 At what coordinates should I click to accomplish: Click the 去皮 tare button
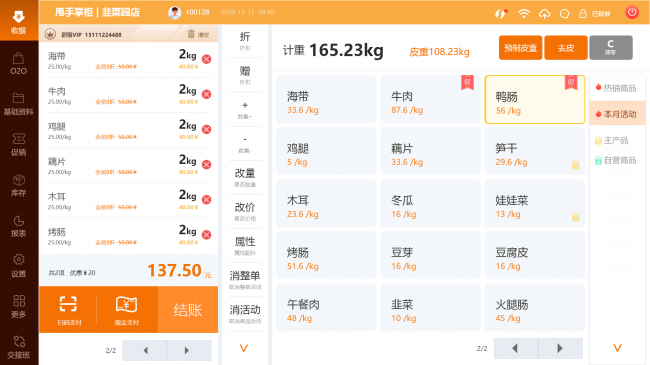(566, 48)
